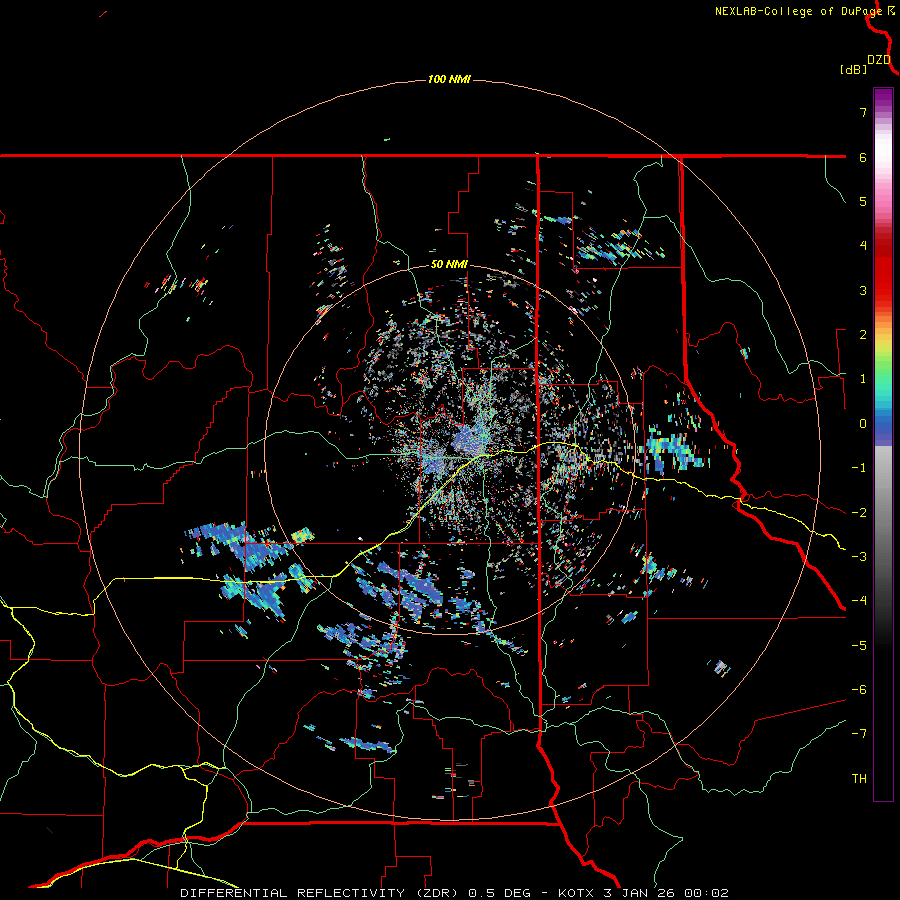The height and width of the screenshot is (900, 900).
Task: Click the 3 dB color bar label
Action: (863, 290)
